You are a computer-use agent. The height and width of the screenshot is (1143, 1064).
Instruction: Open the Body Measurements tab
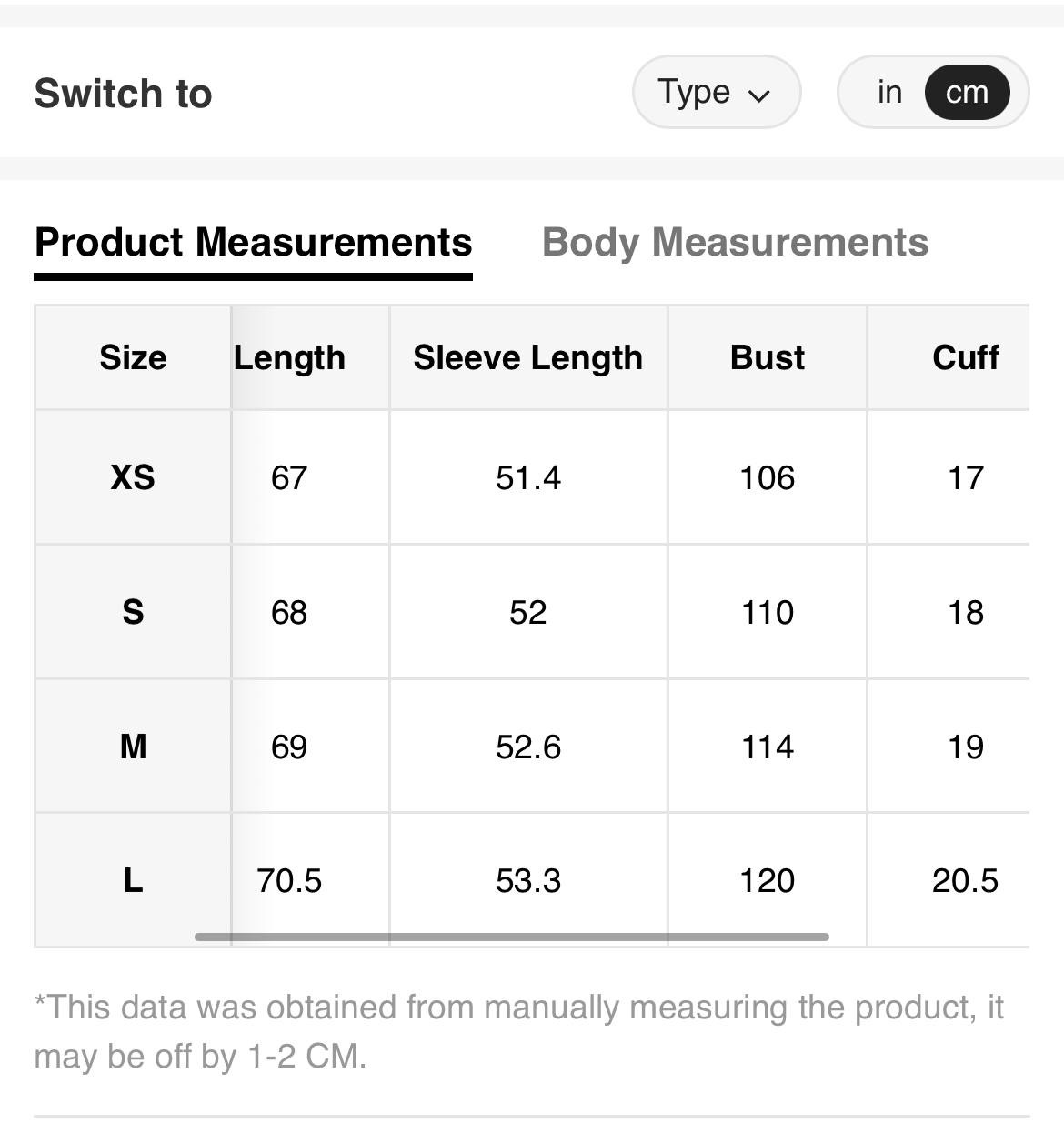click(735, 243)
